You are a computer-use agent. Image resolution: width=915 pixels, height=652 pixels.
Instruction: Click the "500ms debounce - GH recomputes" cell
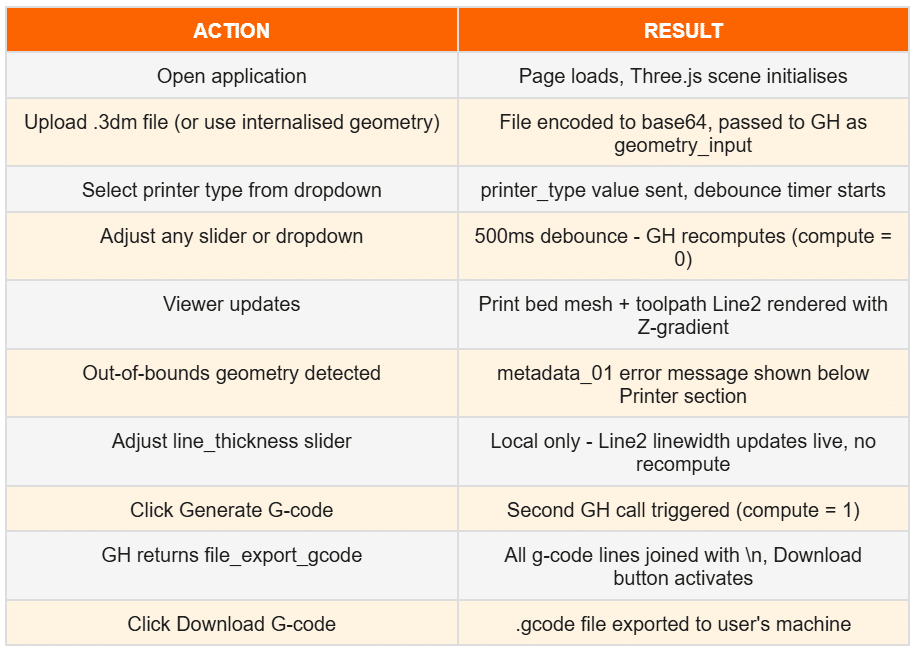(x=683, y=247)
